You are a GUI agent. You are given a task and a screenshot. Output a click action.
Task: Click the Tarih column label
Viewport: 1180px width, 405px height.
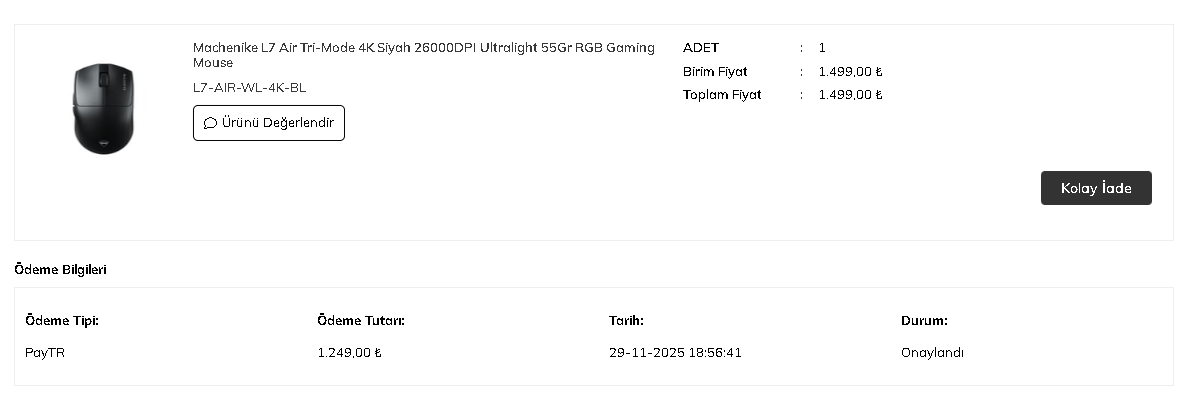click(x=626, y=321)
